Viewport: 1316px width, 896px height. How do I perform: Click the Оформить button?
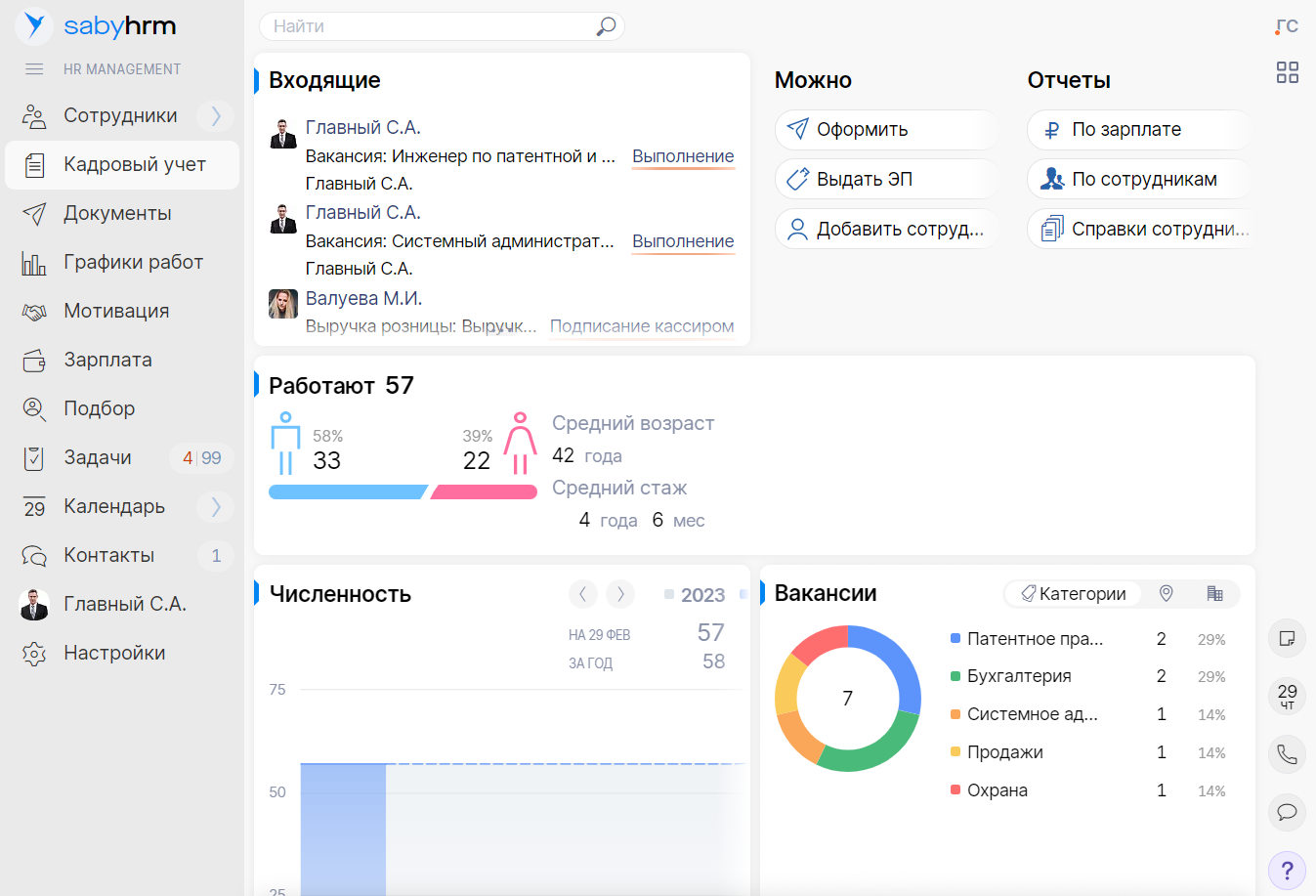tap(884, 129)
